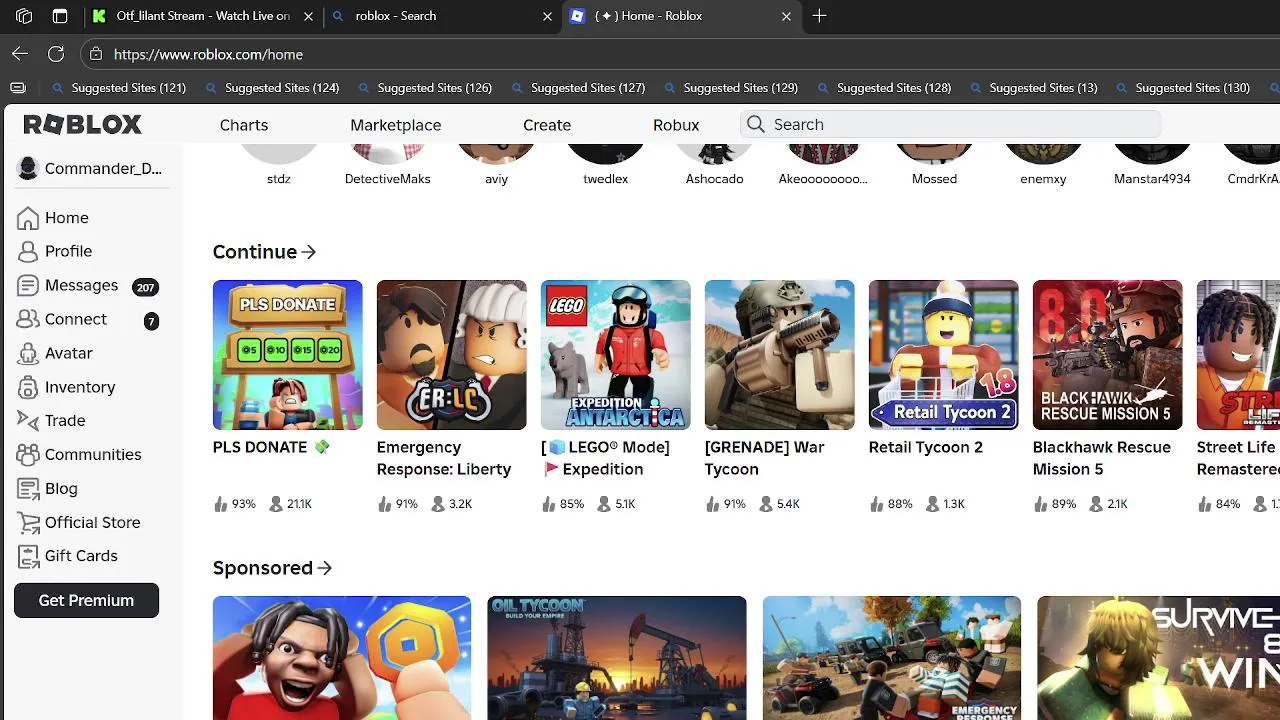Close the roblox - Search browser tab
The image size is (1280, 720).
tap(547, 16)
